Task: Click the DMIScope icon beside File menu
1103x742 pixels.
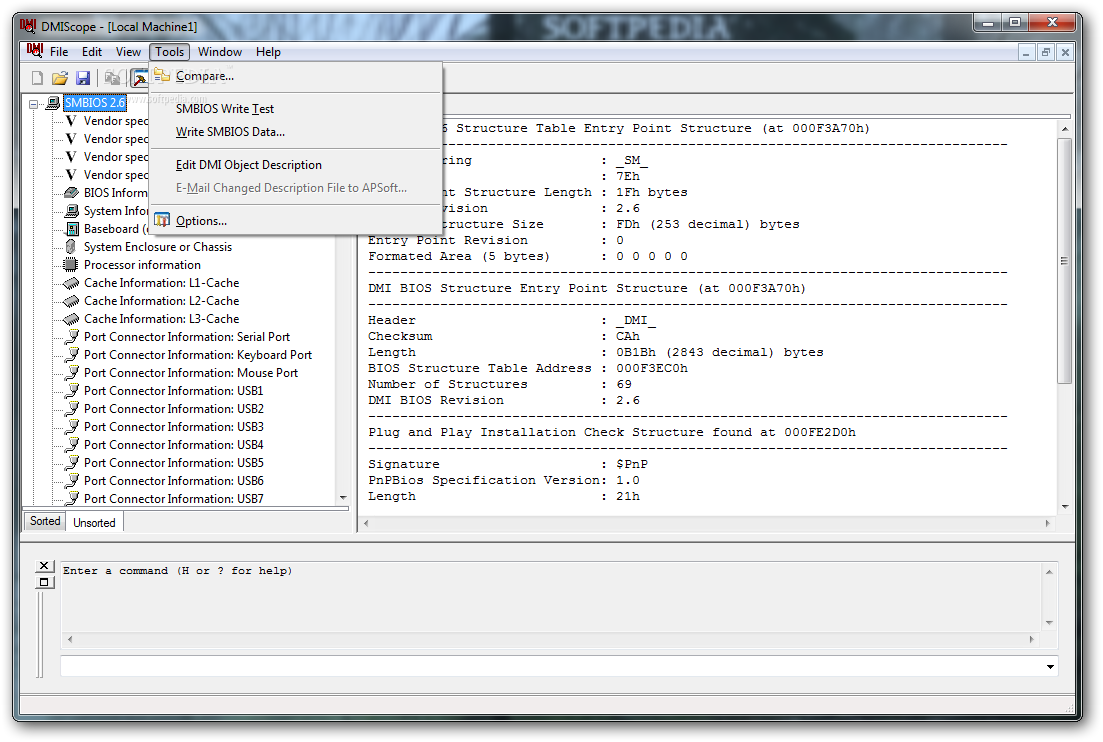Action: click(x=34, y=51)
